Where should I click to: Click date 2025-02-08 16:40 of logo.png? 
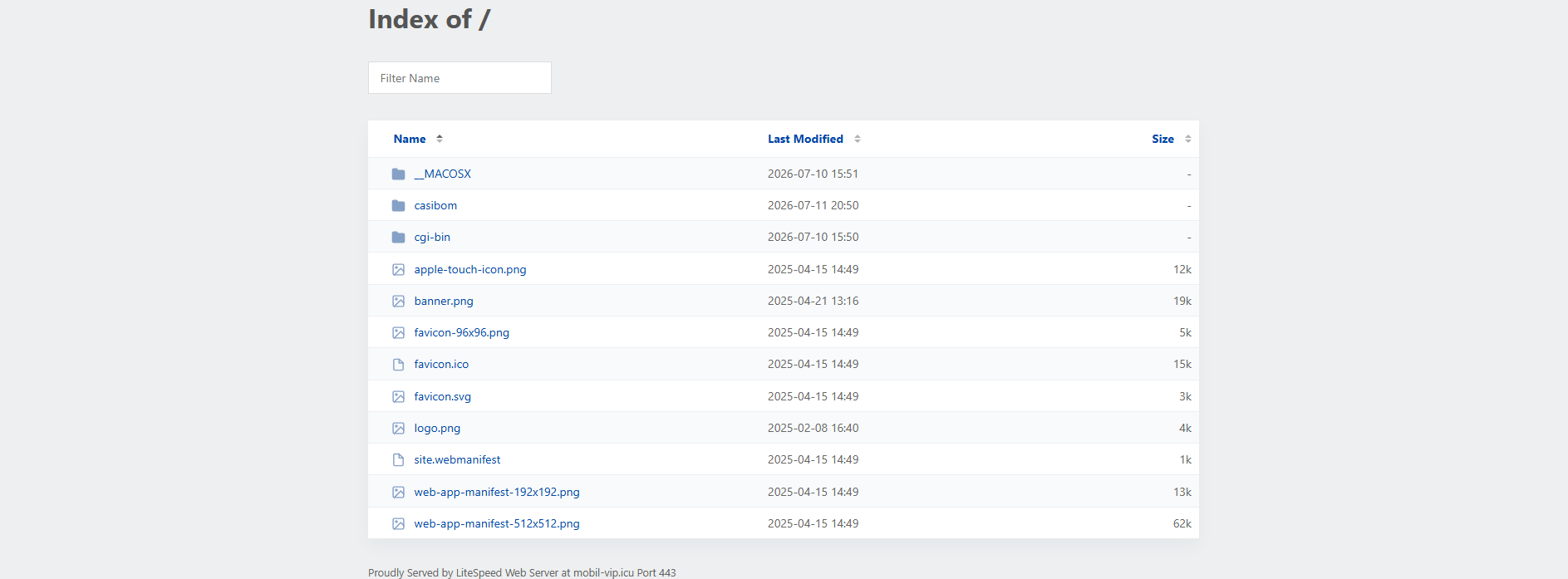click(x=813, y=428)
